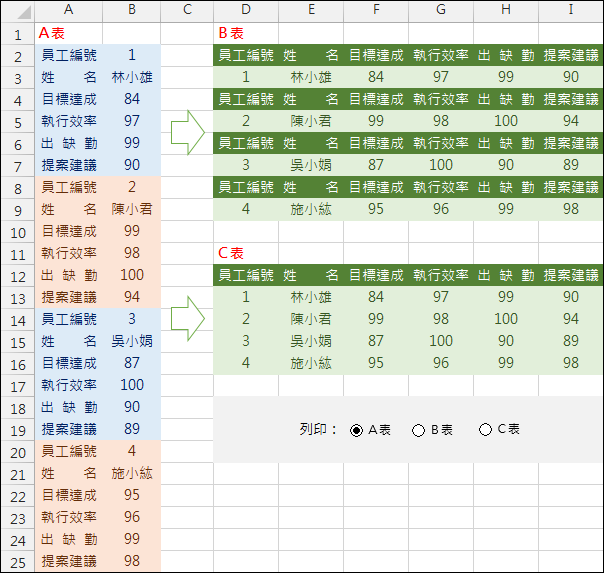
Task: Select column F header
Action: click(376, 10)
